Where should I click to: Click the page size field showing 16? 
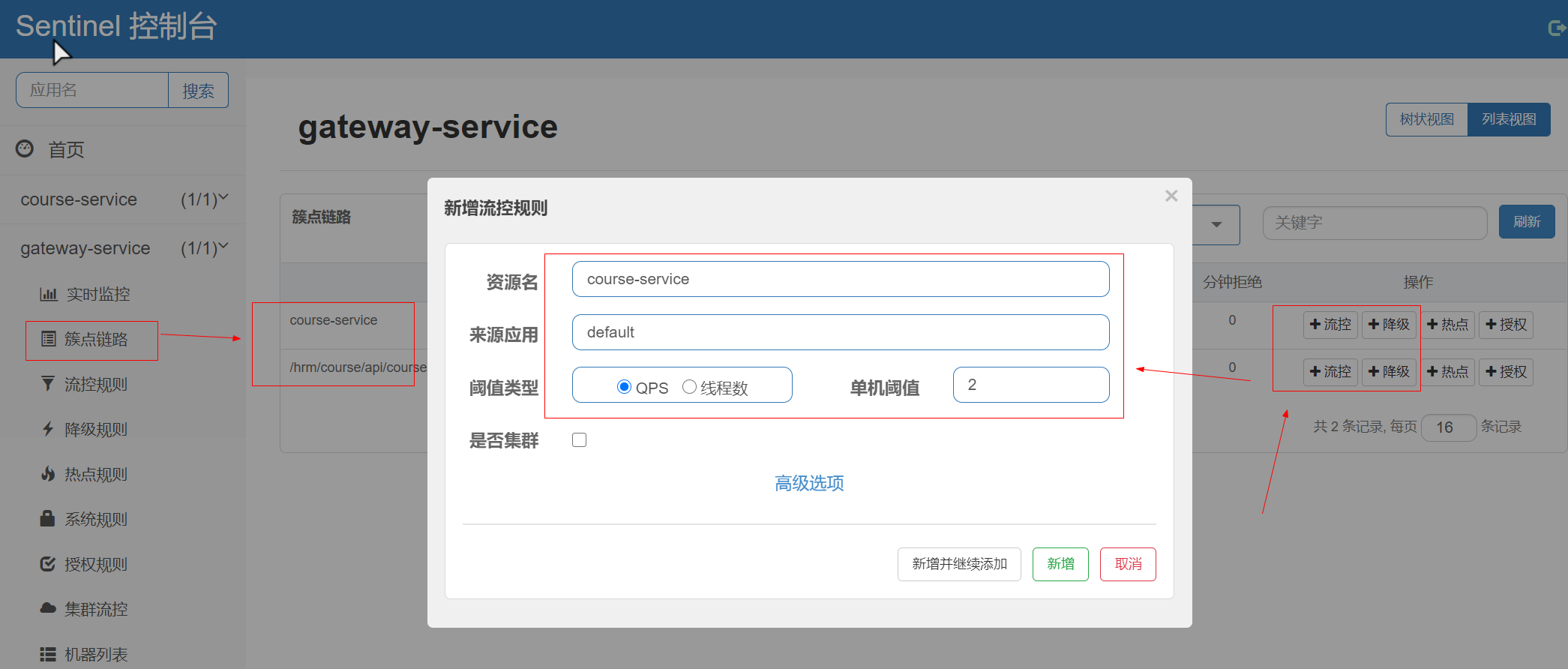[1449, 427]
